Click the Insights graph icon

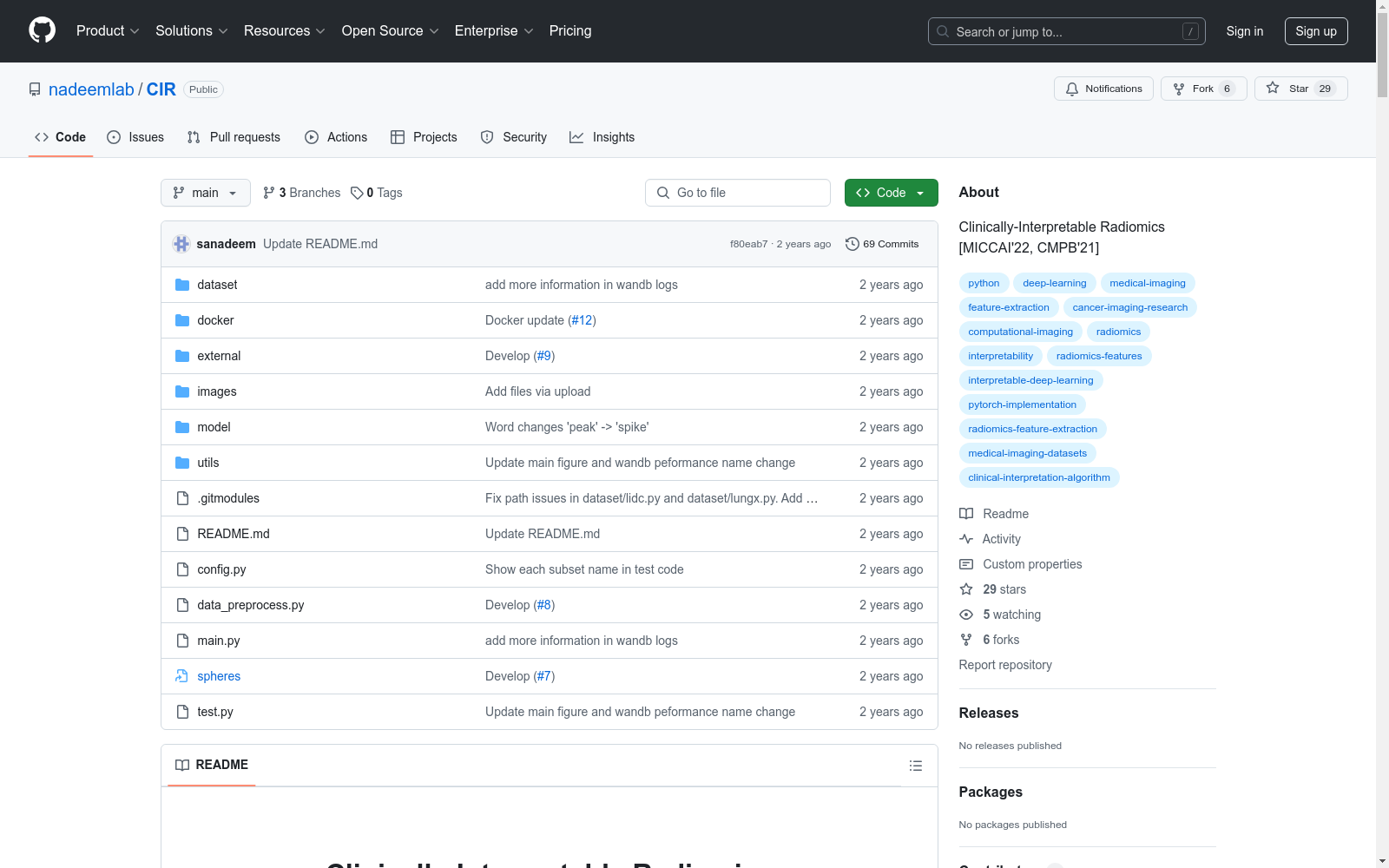[576, 137]
